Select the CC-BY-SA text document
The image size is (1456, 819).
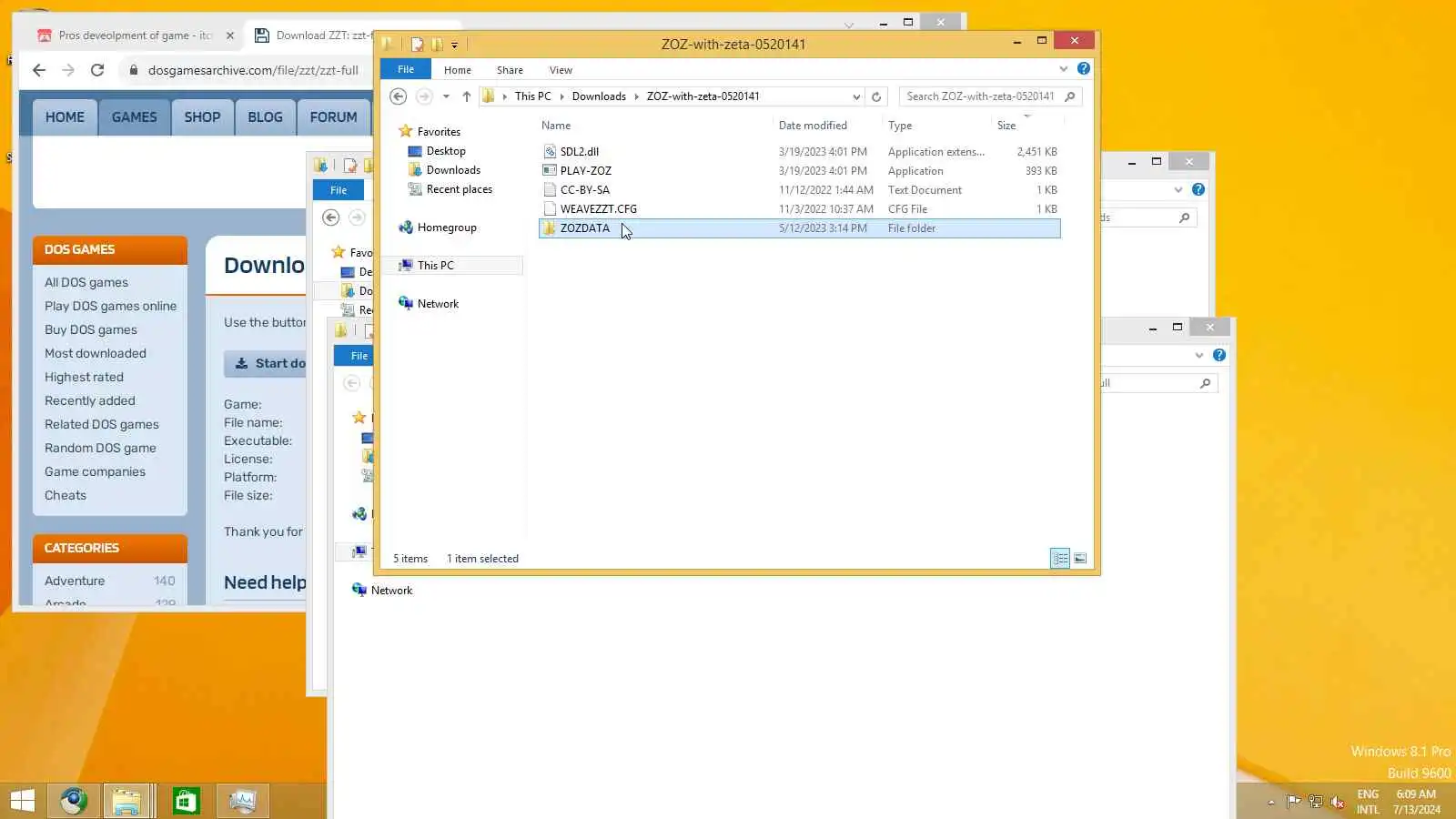(x=799, y=190)
